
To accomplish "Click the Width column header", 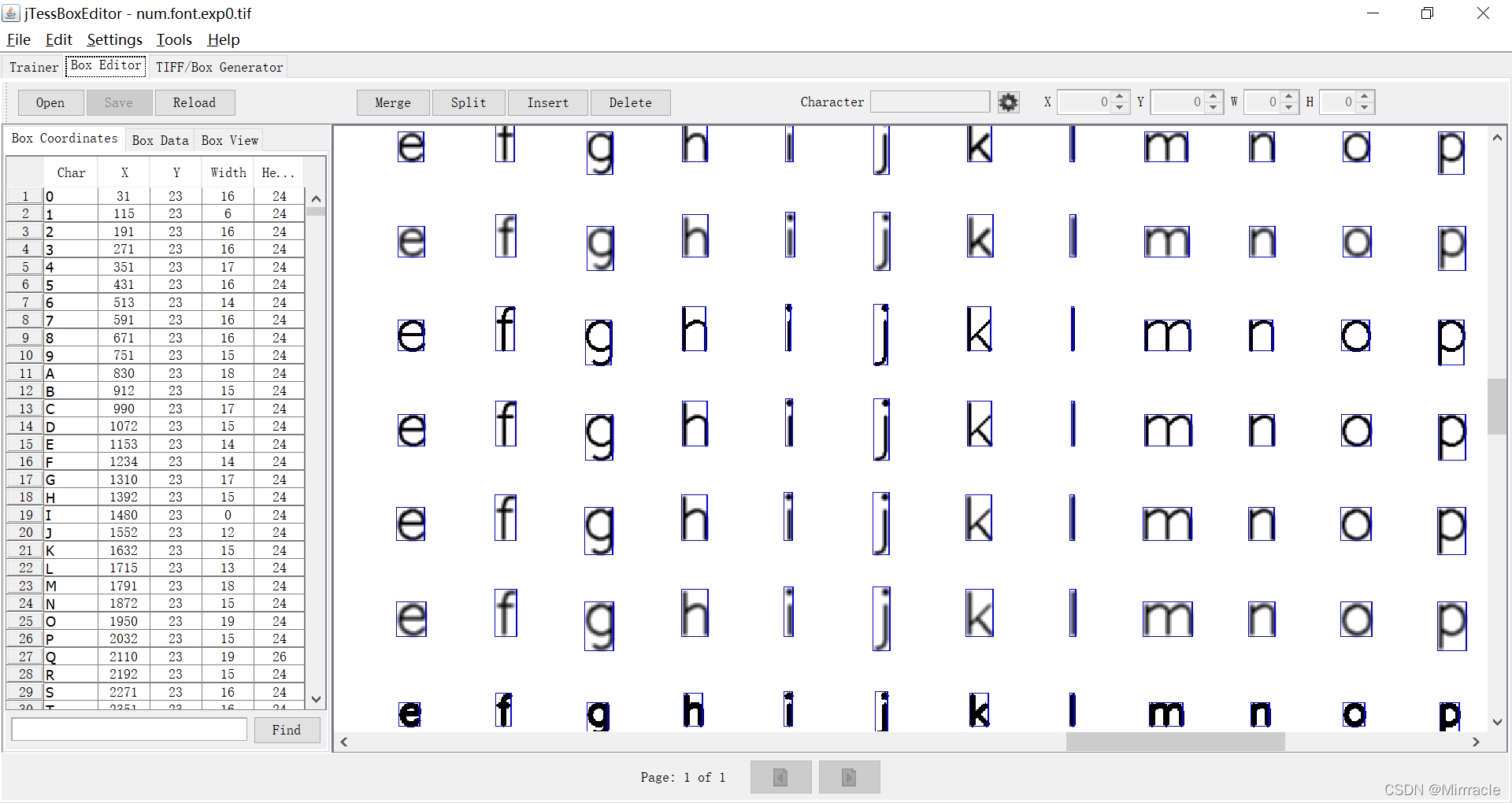I will click(228, 172).
